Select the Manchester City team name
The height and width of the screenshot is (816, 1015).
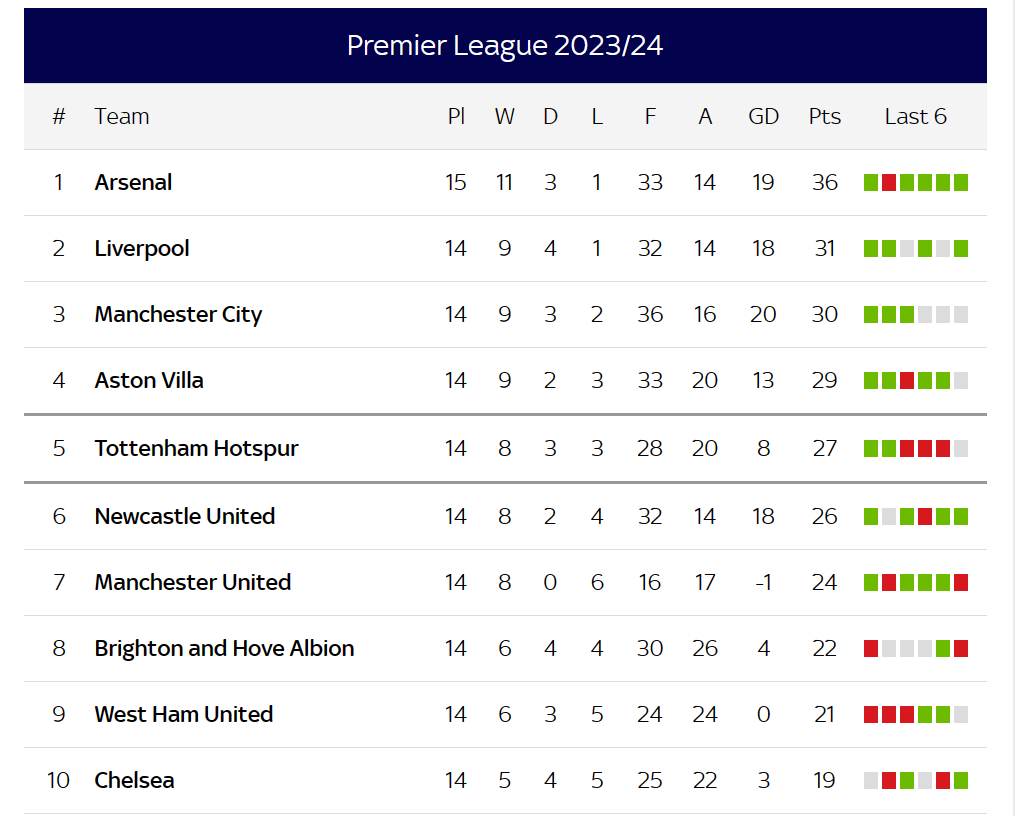pyautogui.click(x=178, y=314)
